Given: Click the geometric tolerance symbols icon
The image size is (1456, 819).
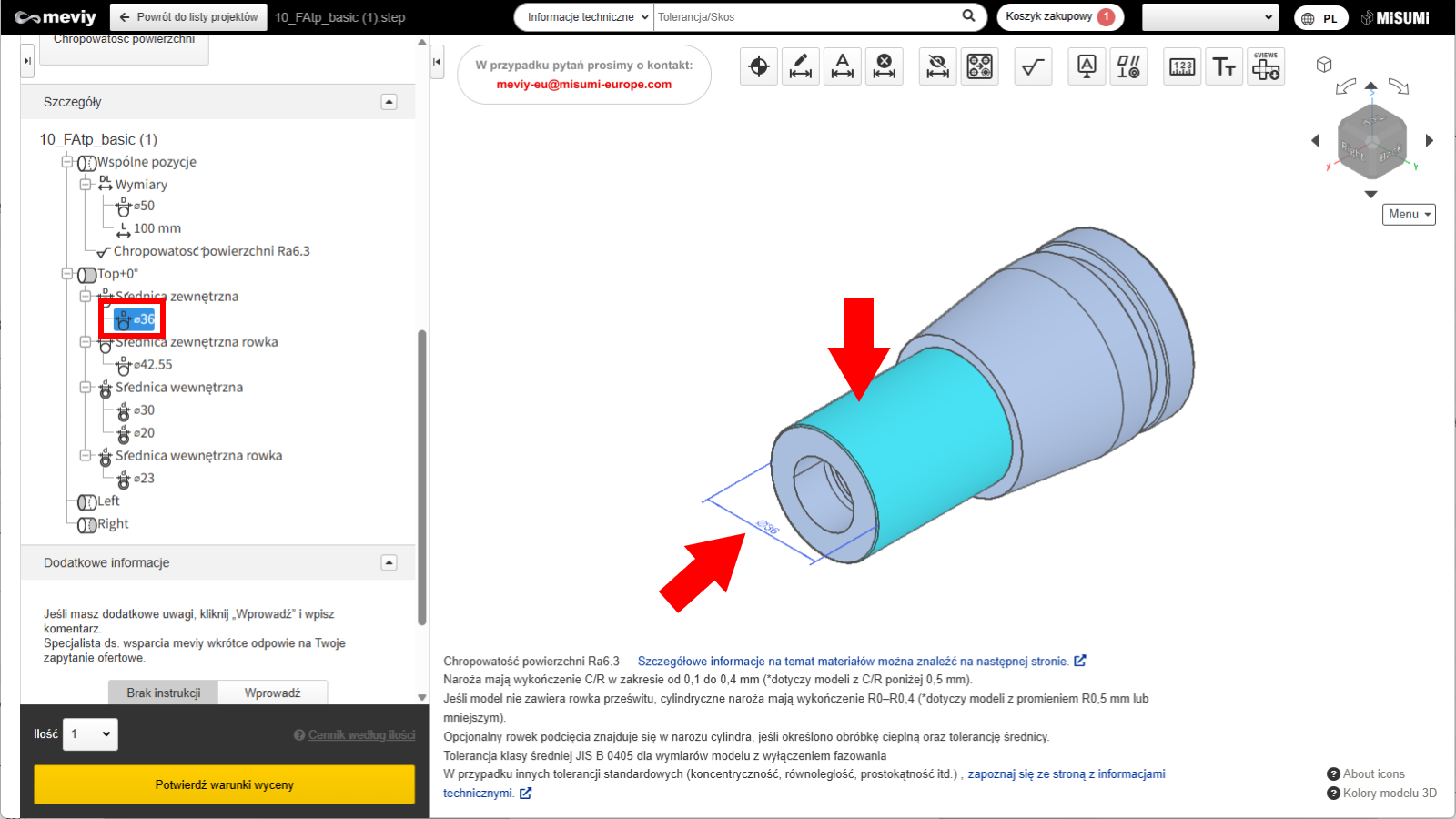Looking at the screenshot, I should pos(1128,66).
